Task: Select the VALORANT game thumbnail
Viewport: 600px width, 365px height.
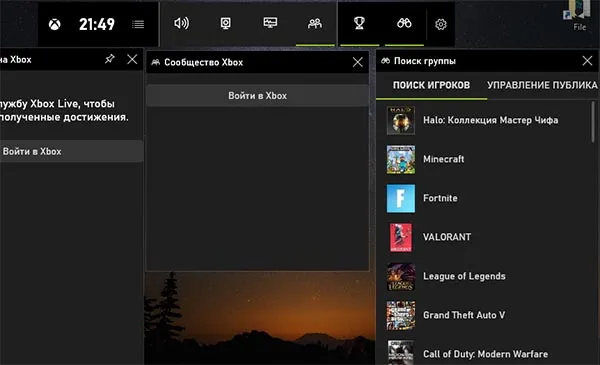Action: (401, 238)
